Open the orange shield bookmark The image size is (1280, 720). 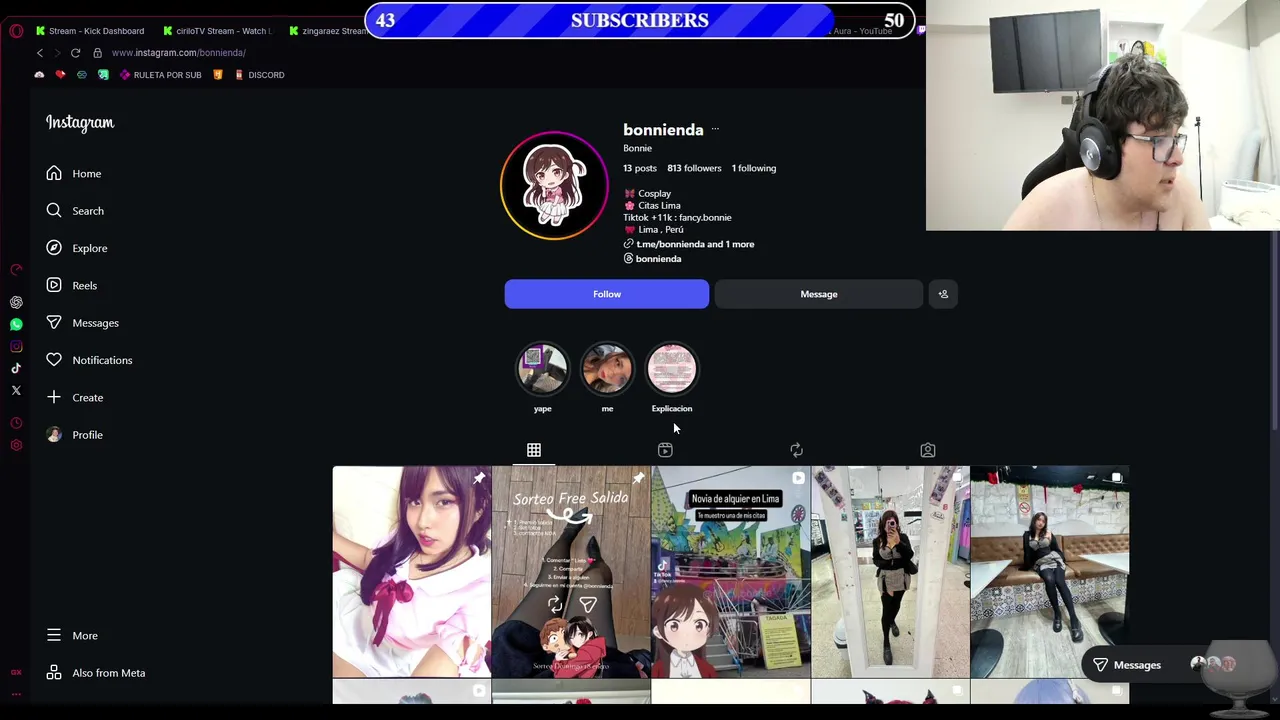[218, 75]
